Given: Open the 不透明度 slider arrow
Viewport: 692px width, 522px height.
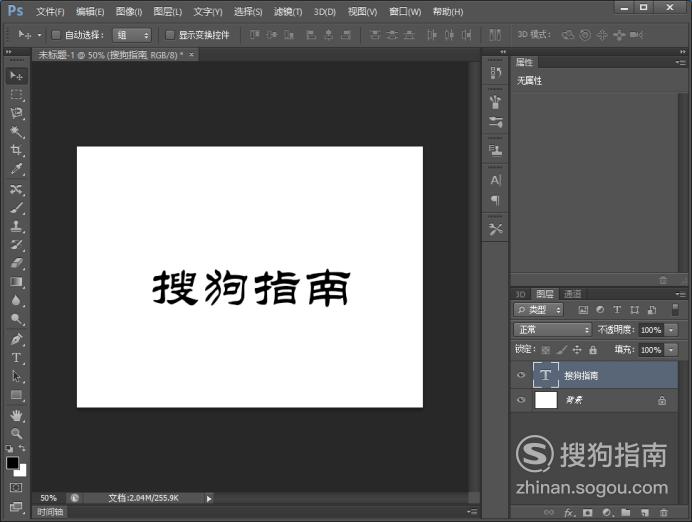Looking at the screenshot, I should [671, 330].
